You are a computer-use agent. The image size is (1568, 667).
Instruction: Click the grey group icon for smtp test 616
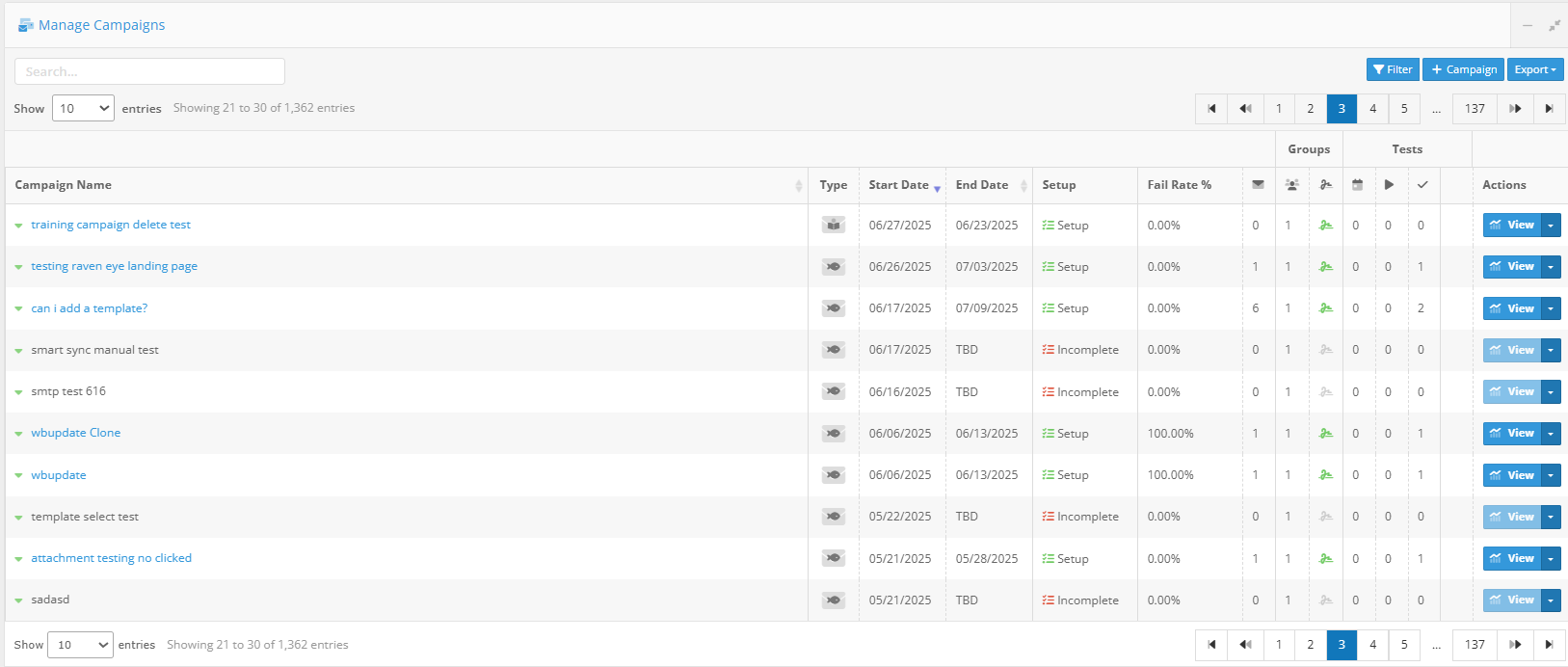(1326, 391)
